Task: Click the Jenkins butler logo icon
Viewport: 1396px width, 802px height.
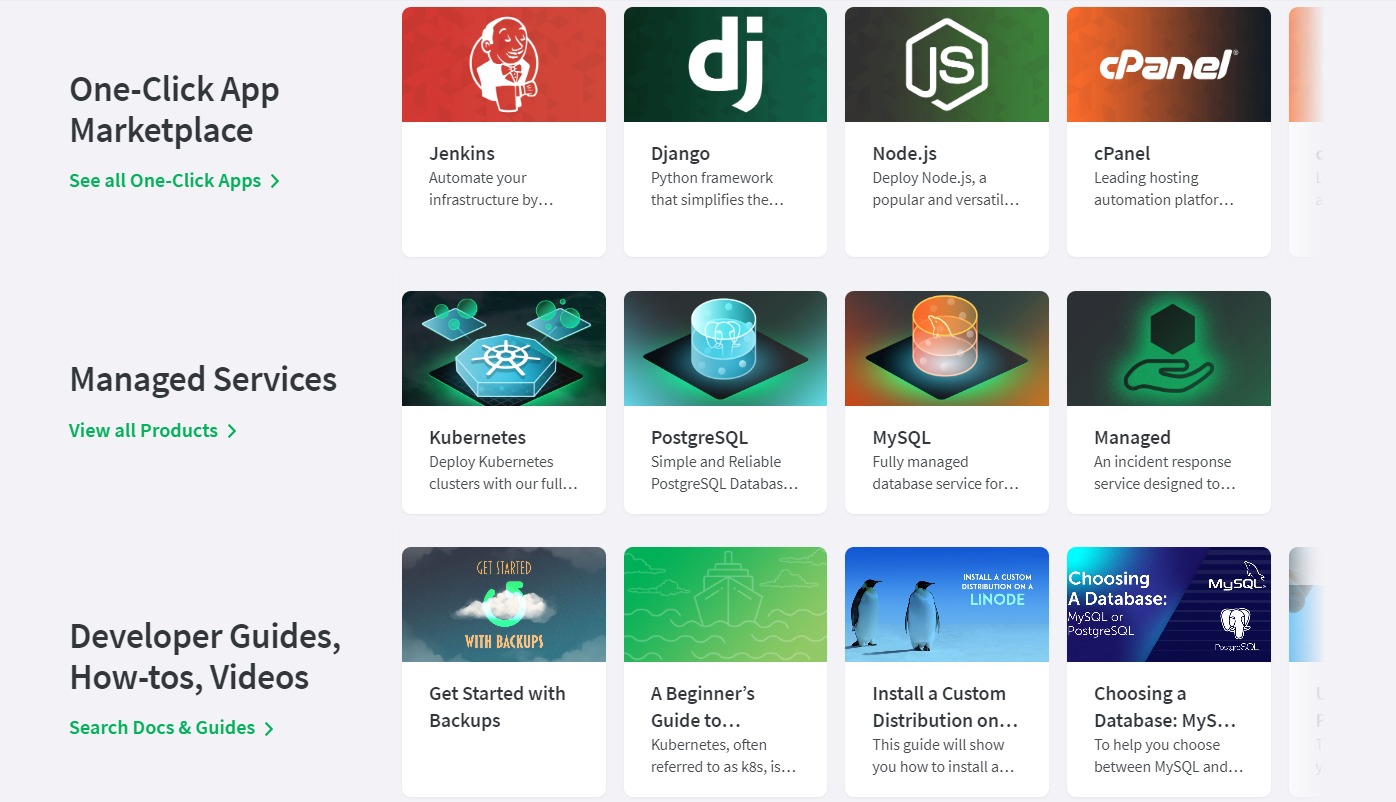Action: (504, 64)
